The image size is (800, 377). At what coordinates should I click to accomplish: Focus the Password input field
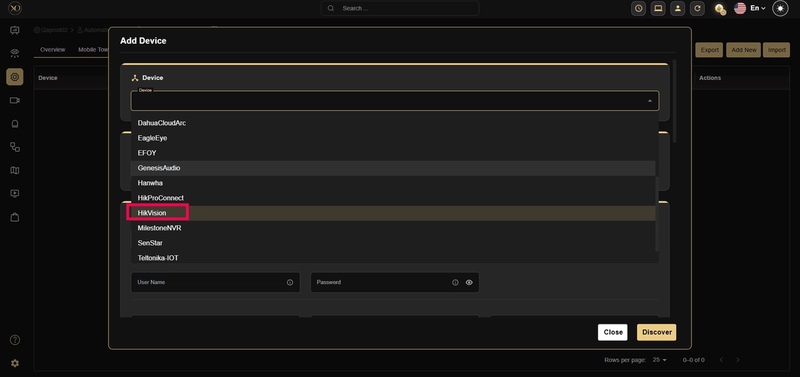tap(395, 282)
